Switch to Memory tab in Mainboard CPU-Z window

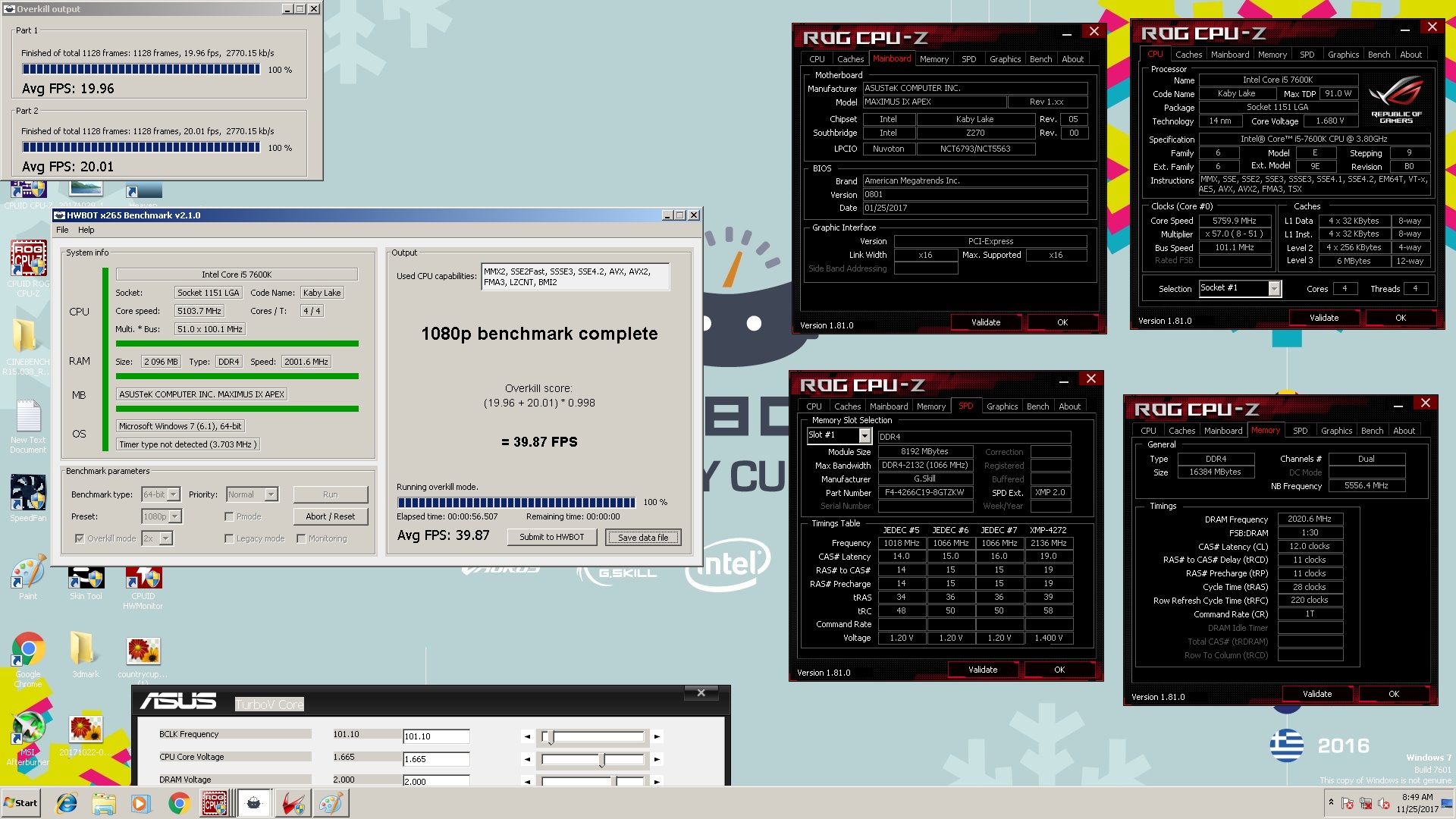934,59
